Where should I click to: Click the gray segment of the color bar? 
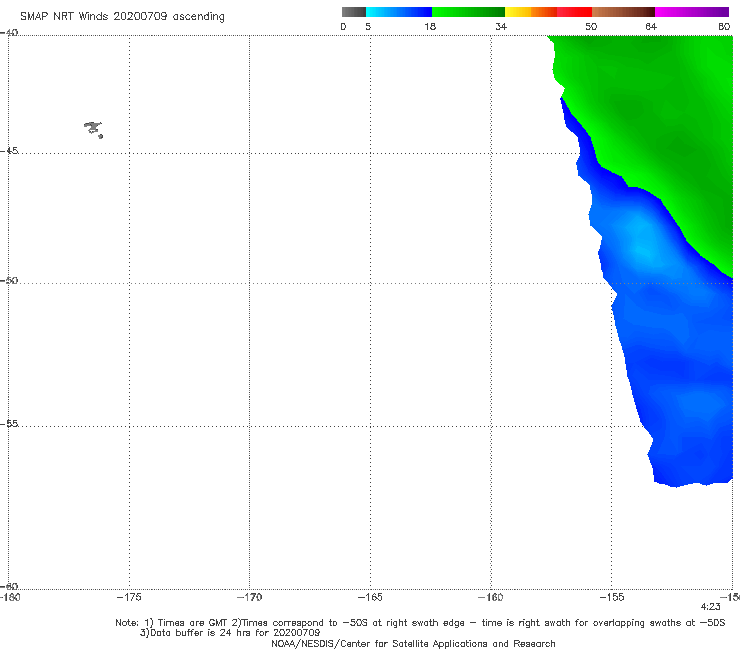pyautogui.click(x=353, y=12)
